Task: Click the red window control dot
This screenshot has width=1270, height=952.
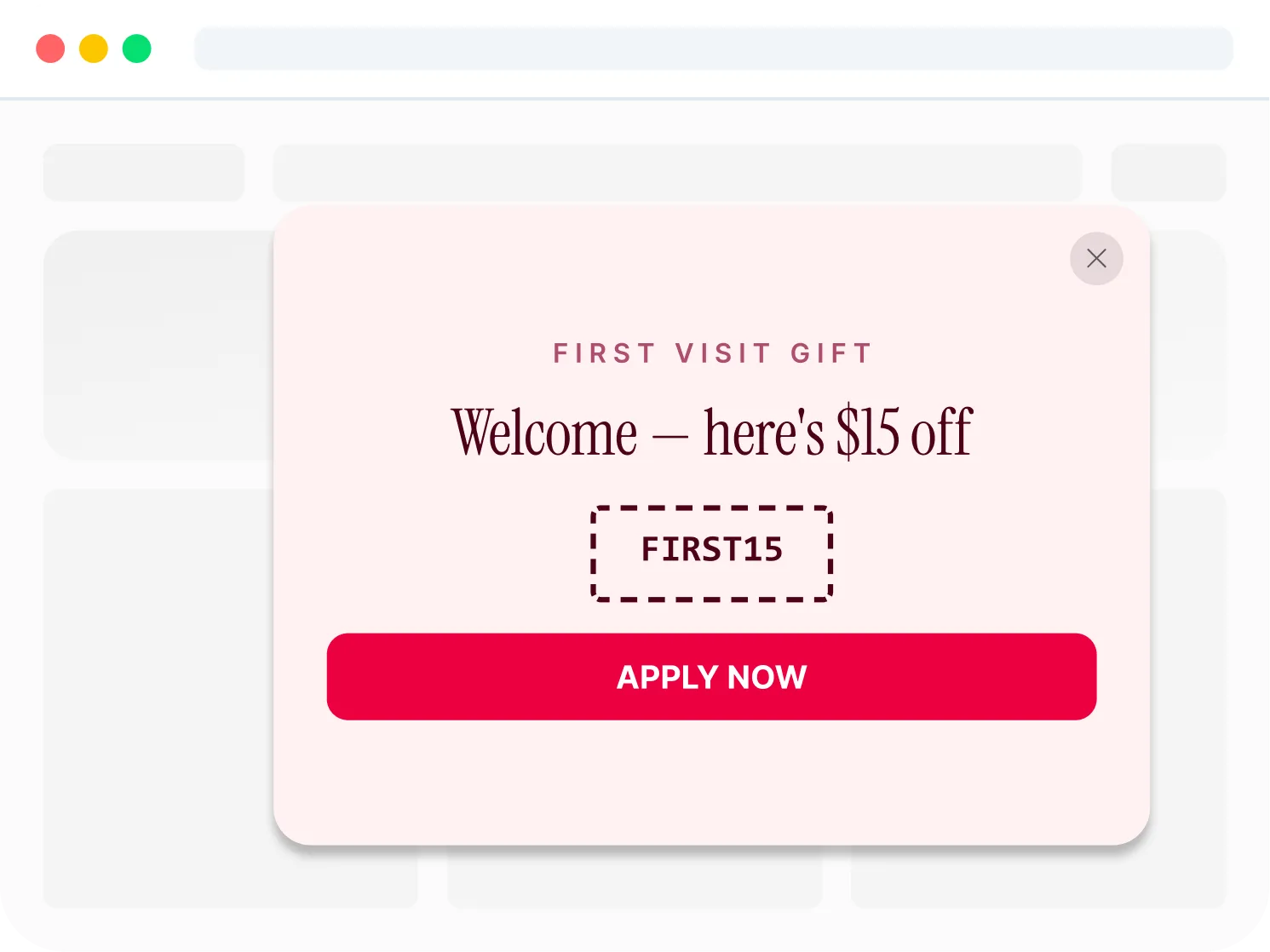Action: click(x=50, y=49)
